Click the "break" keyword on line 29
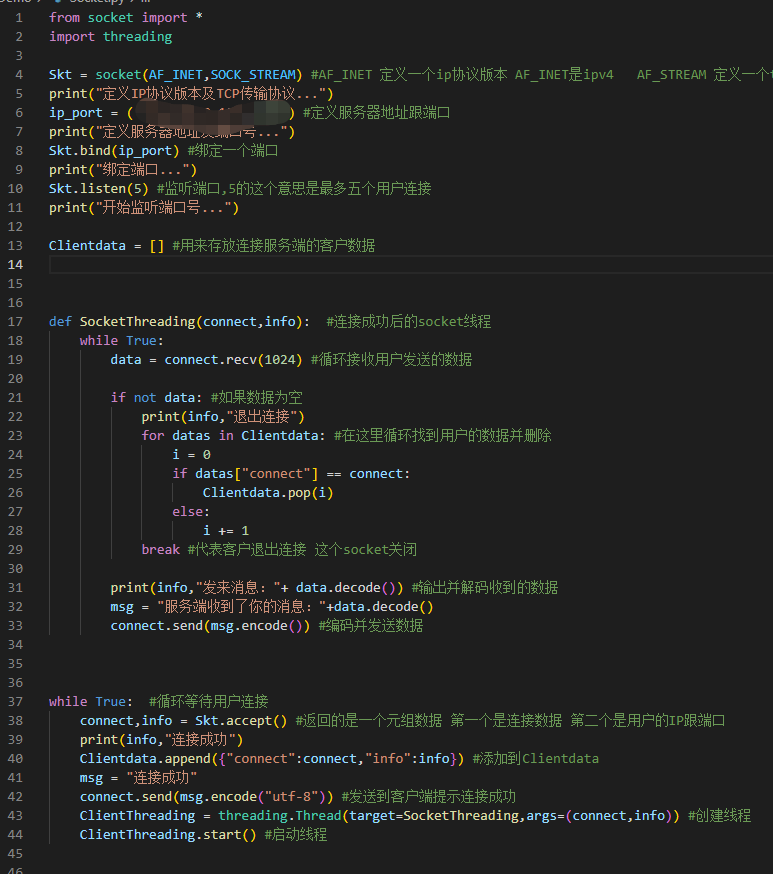Viewport: 773px width, 874px height. [161, 550]
